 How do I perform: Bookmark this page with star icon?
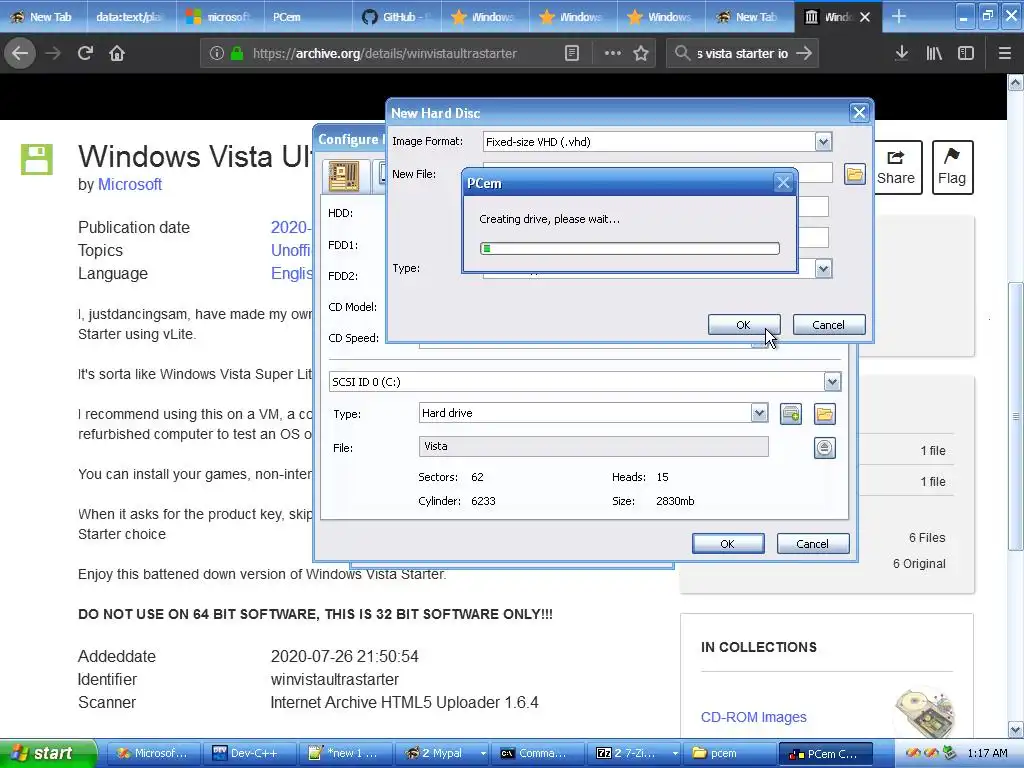click(641, 53)
